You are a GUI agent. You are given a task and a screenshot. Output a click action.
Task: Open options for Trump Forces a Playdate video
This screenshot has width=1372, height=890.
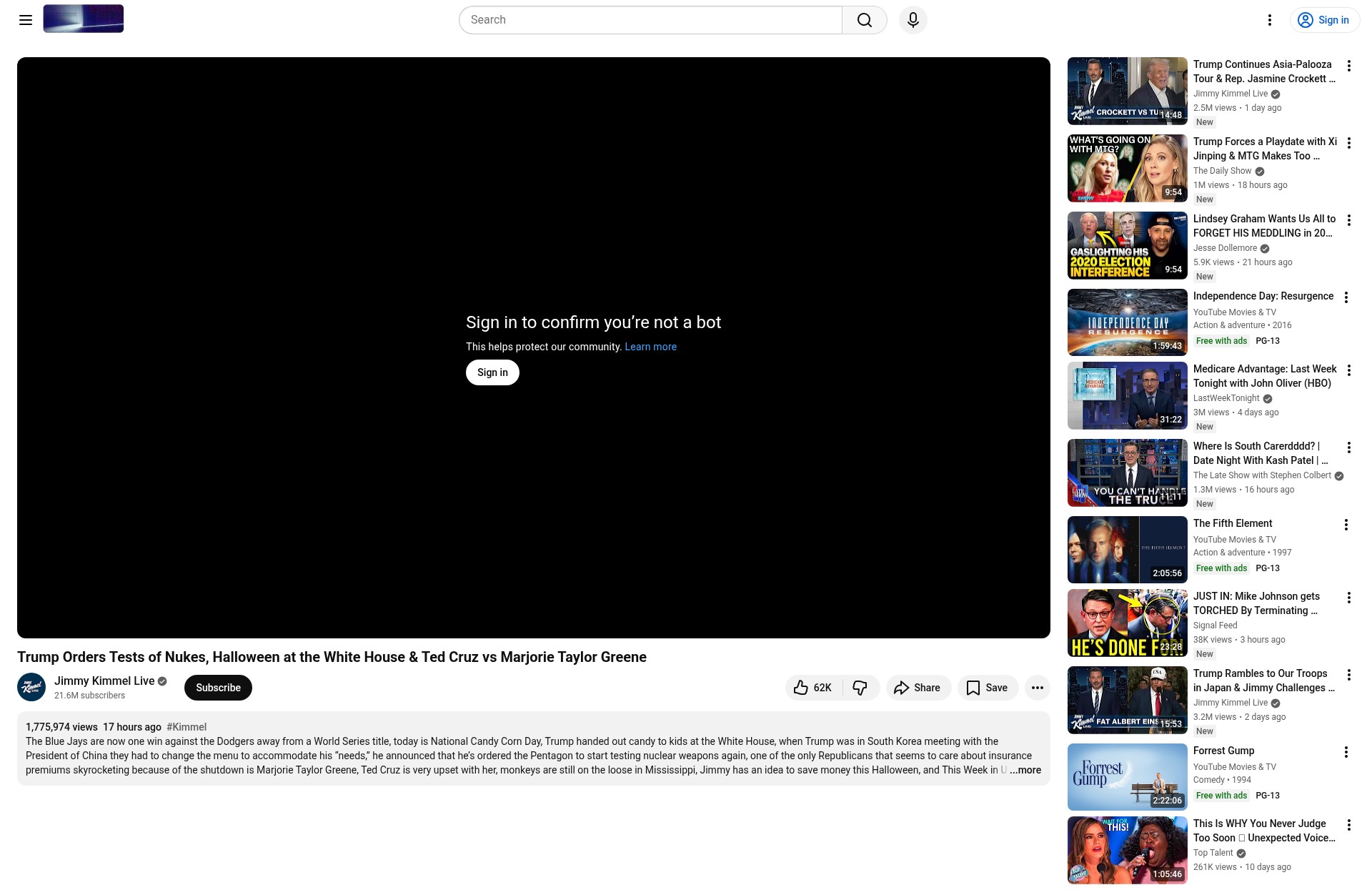(1348, 143)
